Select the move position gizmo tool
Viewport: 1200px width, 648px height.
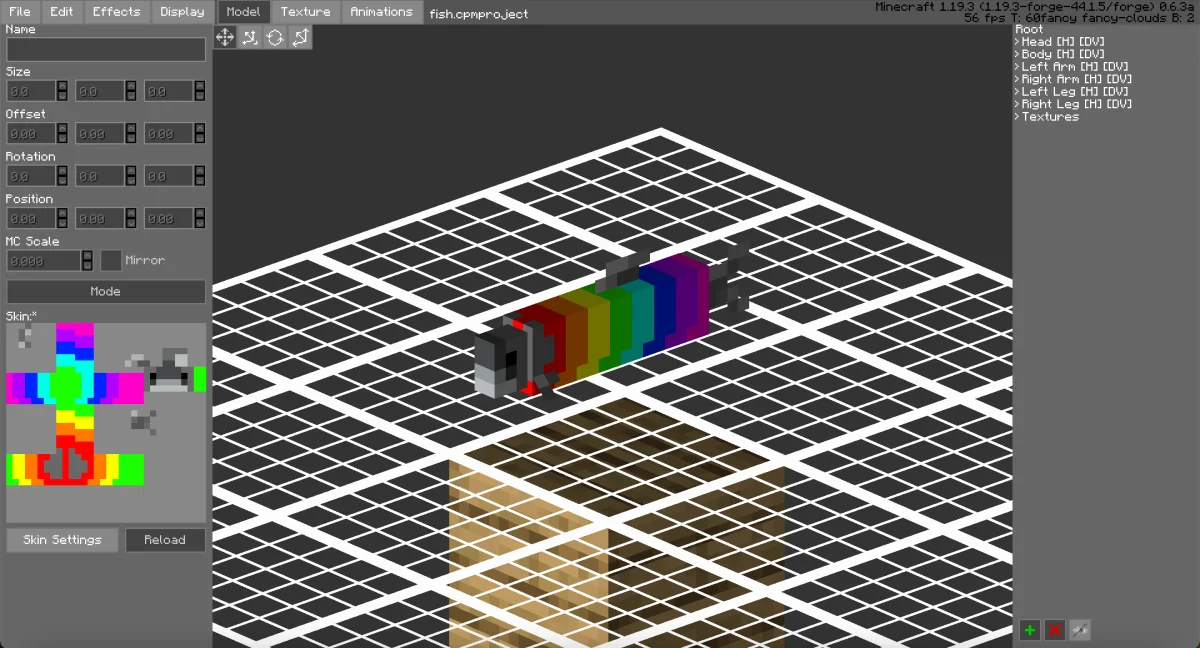tap(225, 37)
